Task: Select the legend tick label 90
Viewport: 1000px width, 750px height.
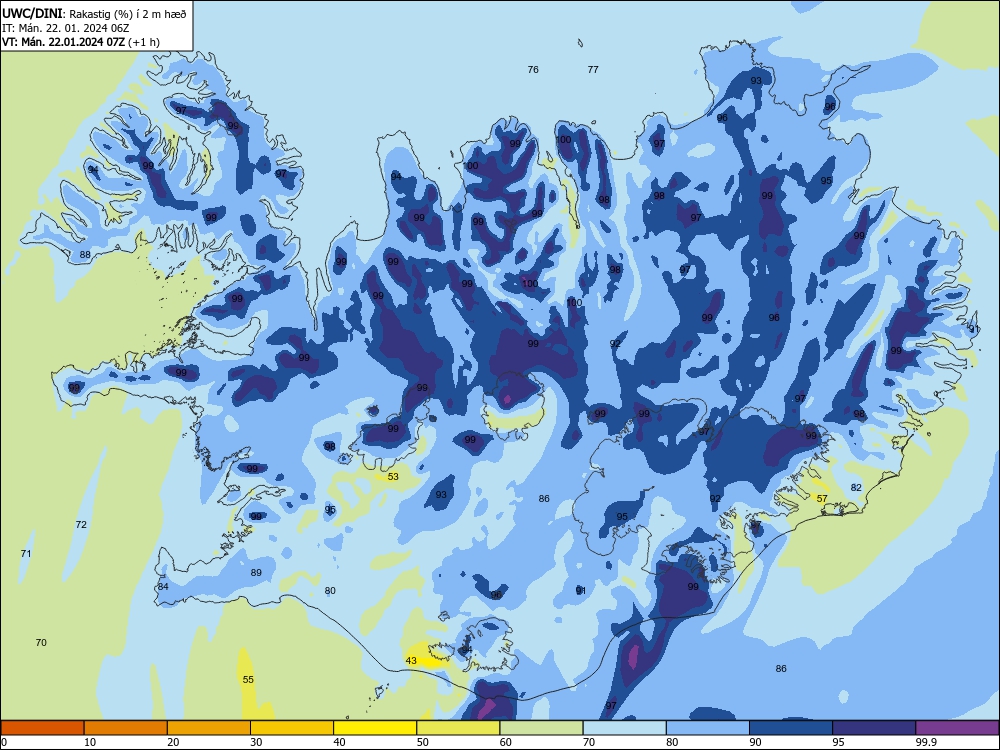Action: click(756, 742)
